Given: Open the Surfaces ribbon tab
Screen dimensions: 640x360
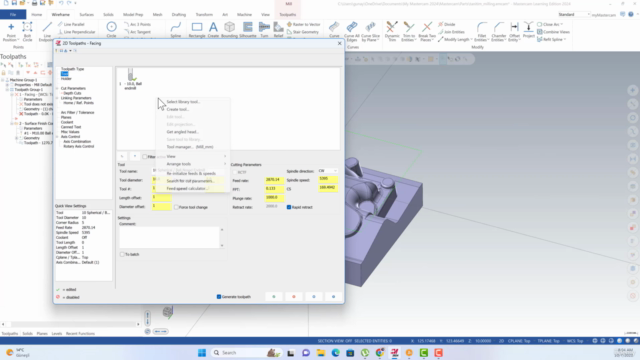Looking at the screenshot, I should coord(86,15).
